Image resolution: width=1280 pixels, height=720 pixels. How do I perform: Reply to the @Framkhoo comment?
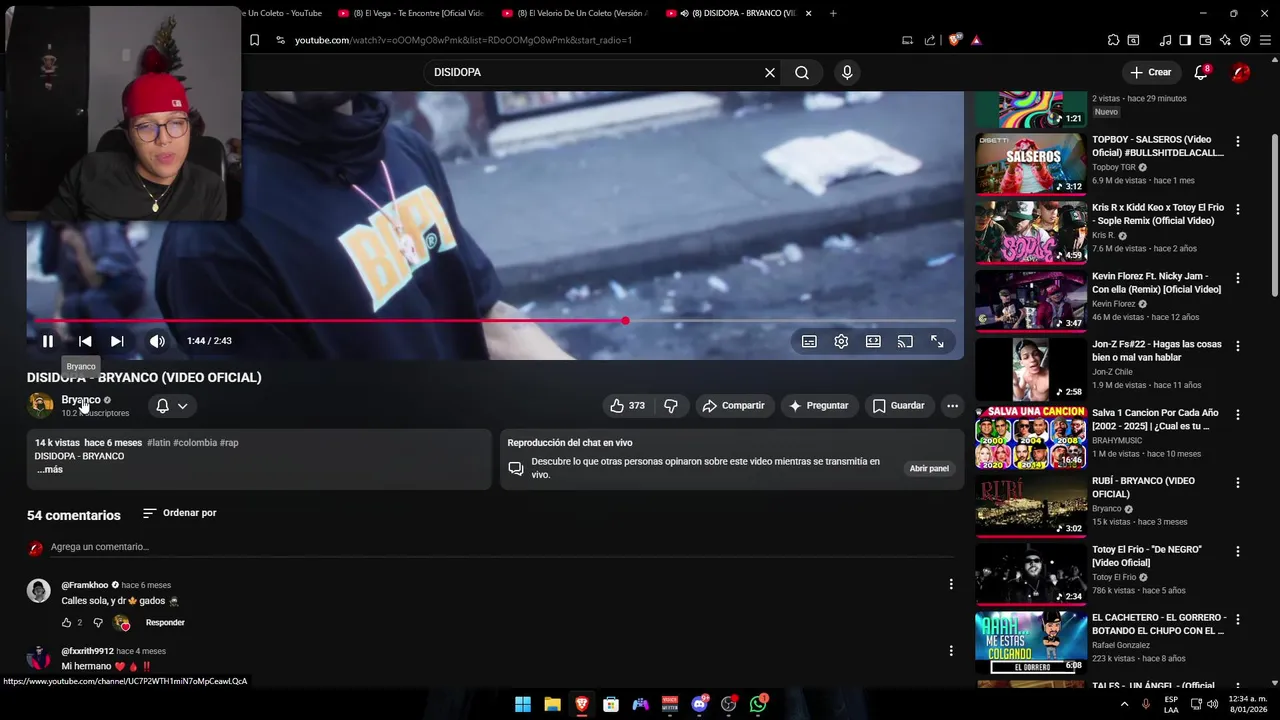point(165,622)
